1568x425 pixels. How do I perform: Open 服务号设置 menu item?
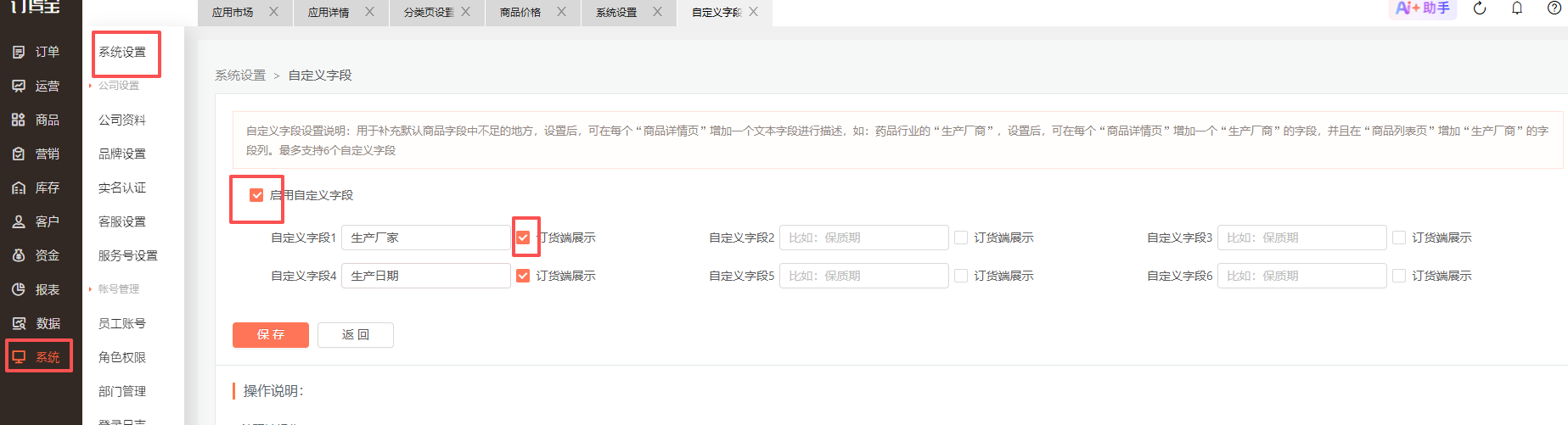tap(128, 255)
